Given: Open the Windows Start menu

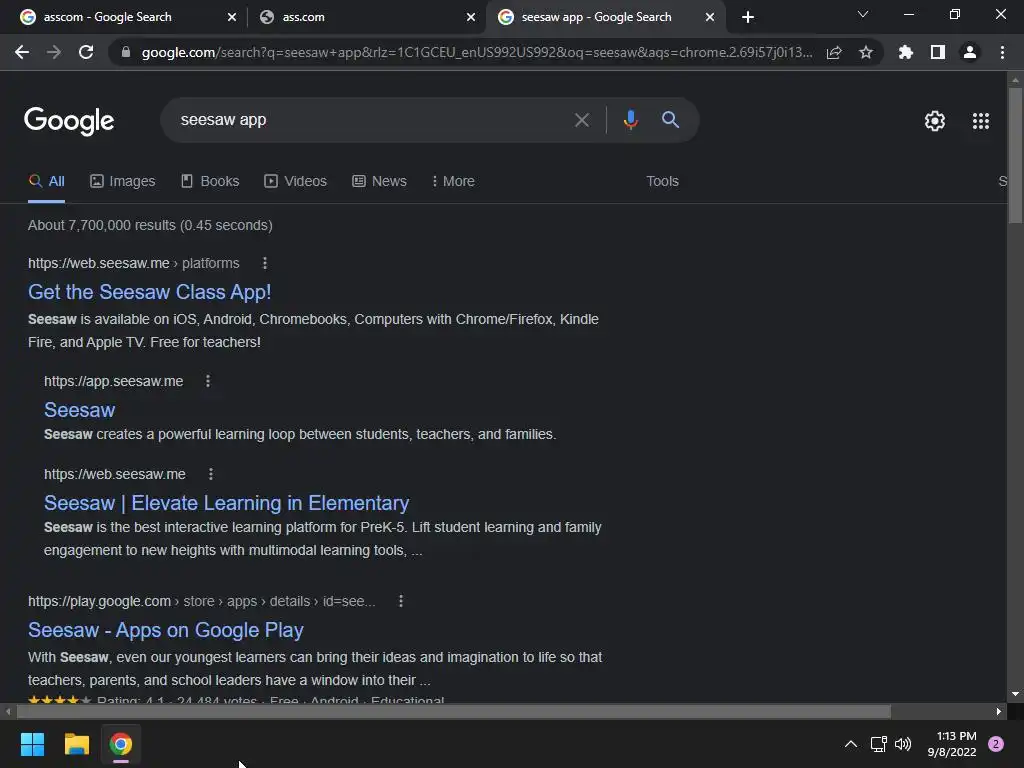Looking at the screenshot, I should 32,744.
